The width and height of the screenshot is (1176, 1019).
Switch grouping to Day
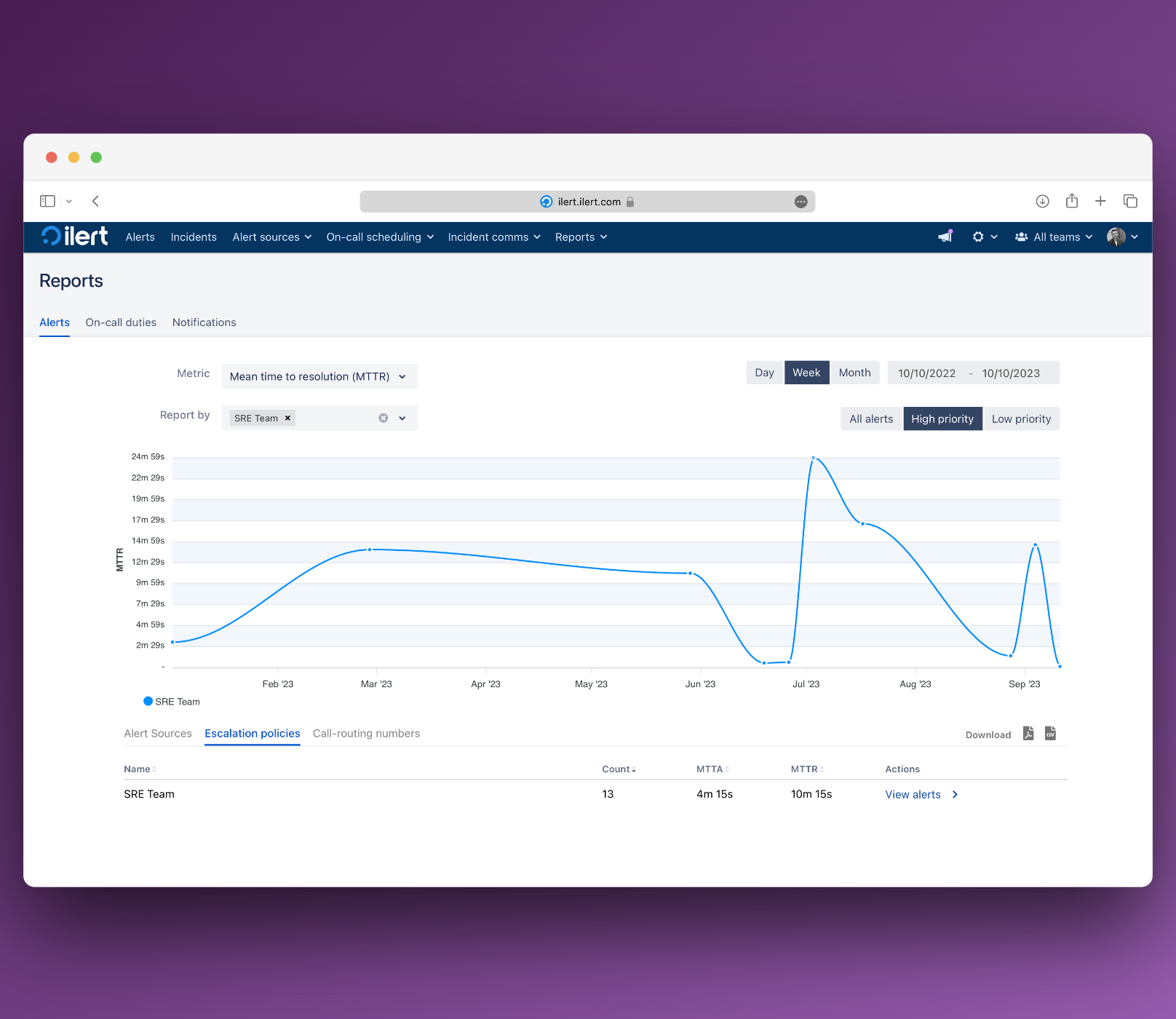(764, 373)
